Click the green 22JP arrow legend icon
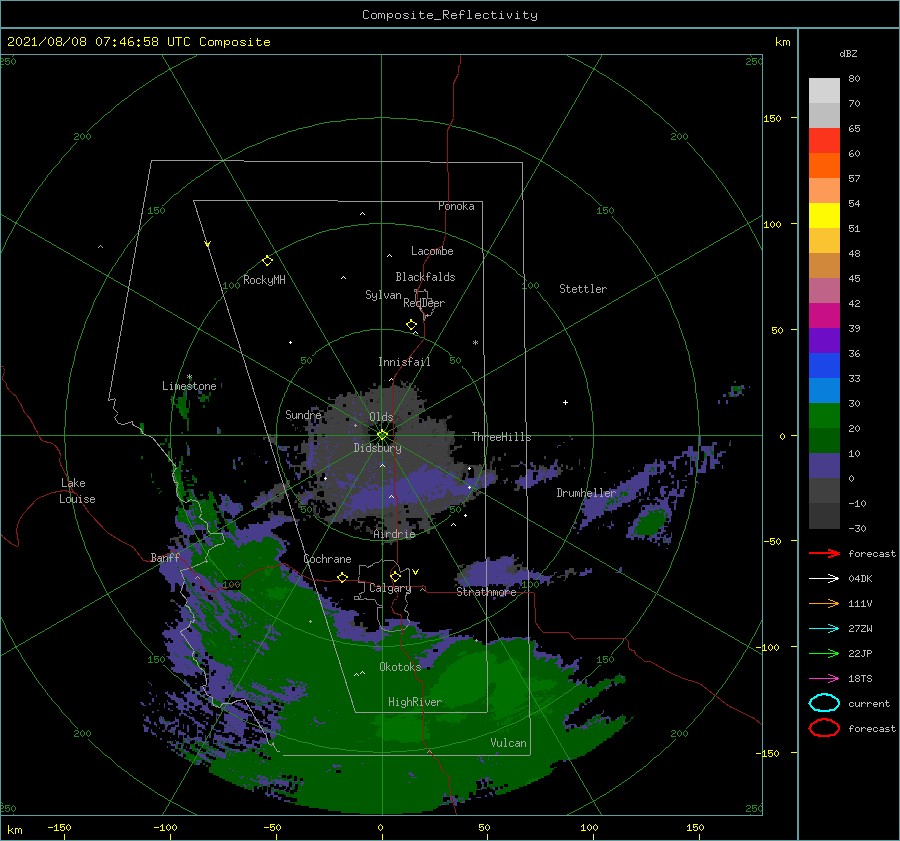Image resolution: width=900 pixels, height=841 pixels. click(x=824, y=653)
